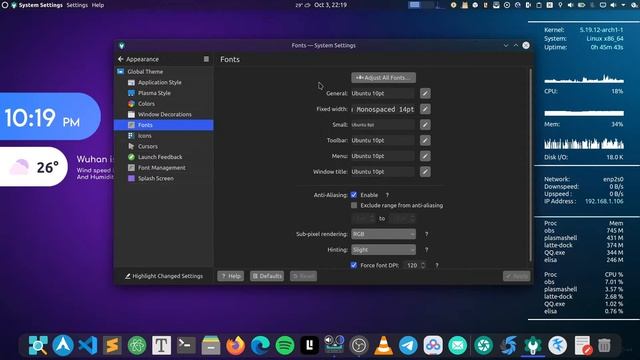Open the Hinting dropdown showing Slight
Image resolution: width=640 pixels, height=360 pixels.
383,250
